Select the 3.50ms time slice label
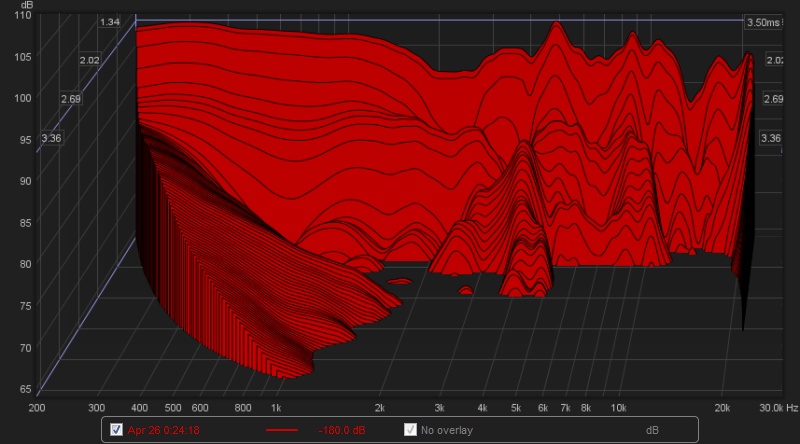This screenshot has height=444, width=800. [x=763, y=22]
